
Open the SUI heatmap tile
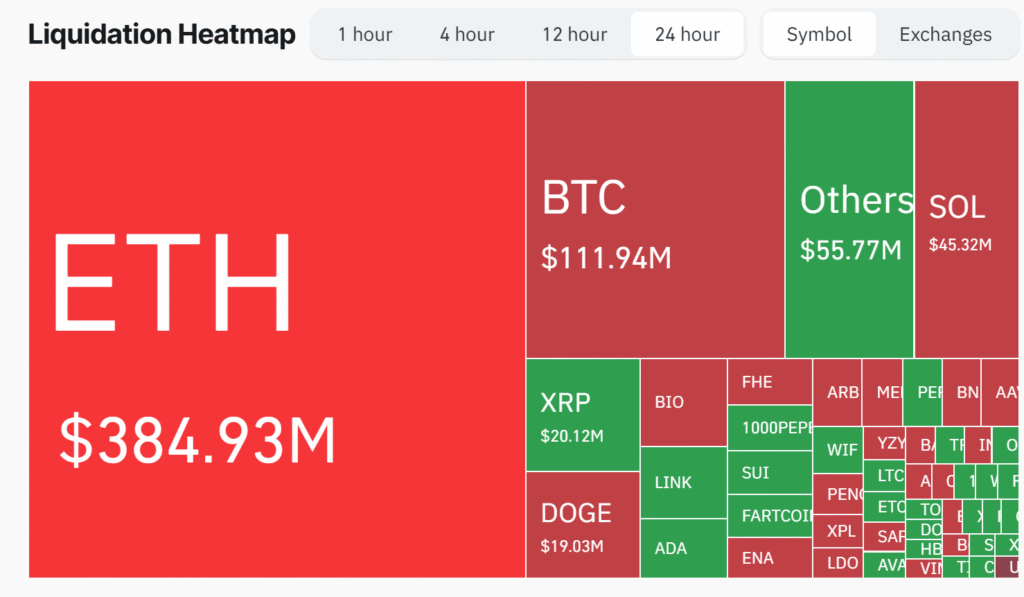click(769, 472)
